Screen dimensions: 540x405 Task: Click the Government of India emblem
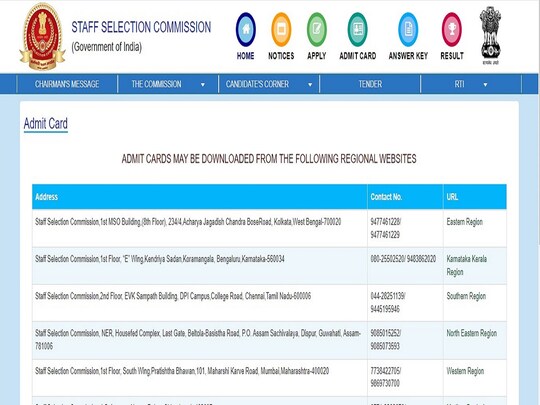(x=490, y=35)
